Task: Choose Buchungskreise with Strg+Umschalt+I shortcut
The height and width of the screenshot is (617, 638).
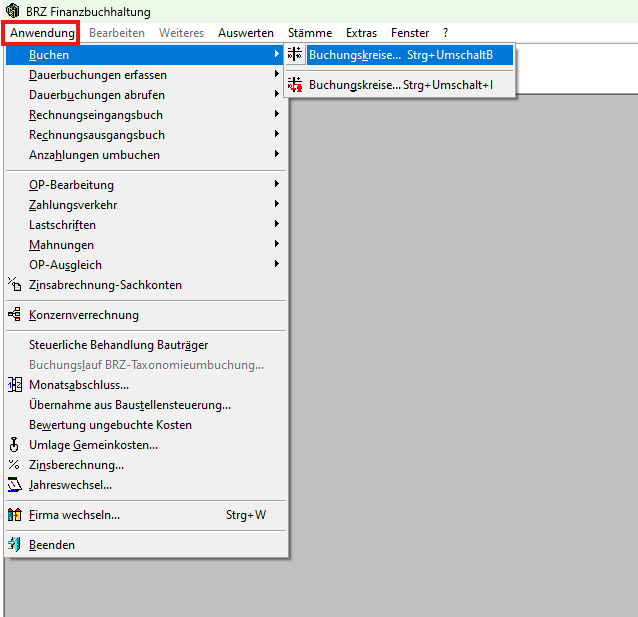Action: pyautogui.click(x=400, y=85)
